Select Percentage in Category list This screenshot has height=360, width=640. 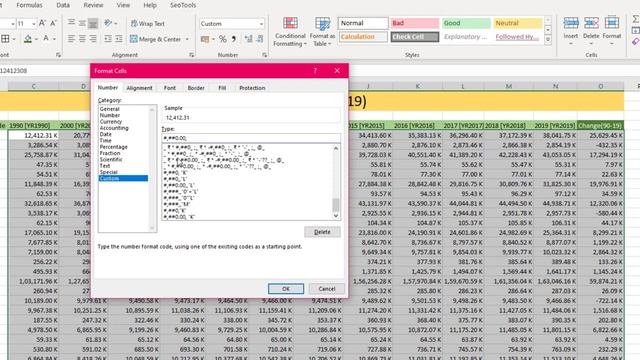pyautogui.click(x=113, y=147)
